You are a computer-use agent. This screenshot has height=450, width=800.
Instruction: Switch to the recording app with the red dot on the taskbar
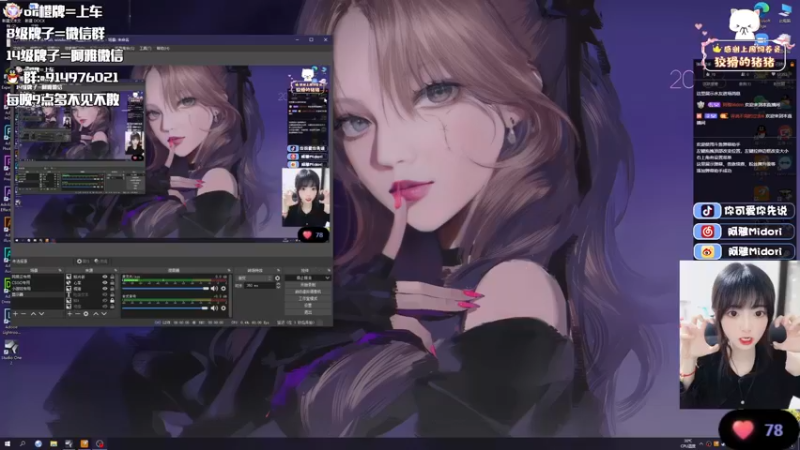pyautogui.click(x=99, y=444)
